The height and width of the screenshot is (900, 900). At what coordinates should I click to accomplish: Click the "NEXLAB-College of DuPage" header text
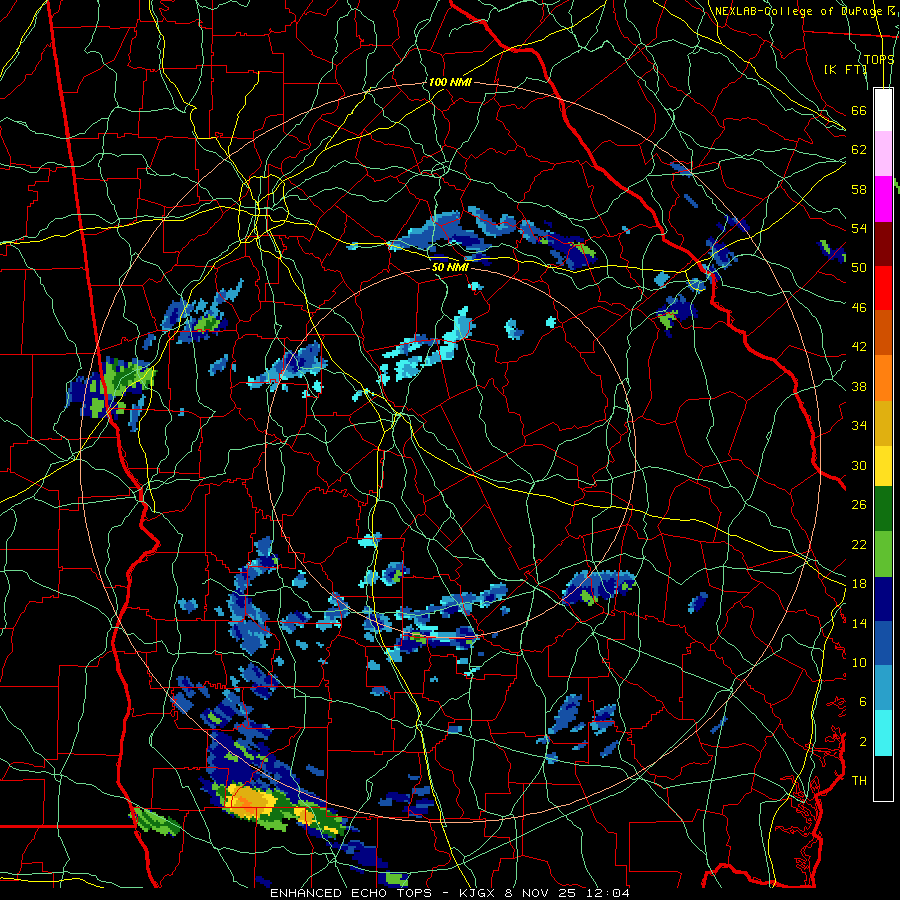799,11
